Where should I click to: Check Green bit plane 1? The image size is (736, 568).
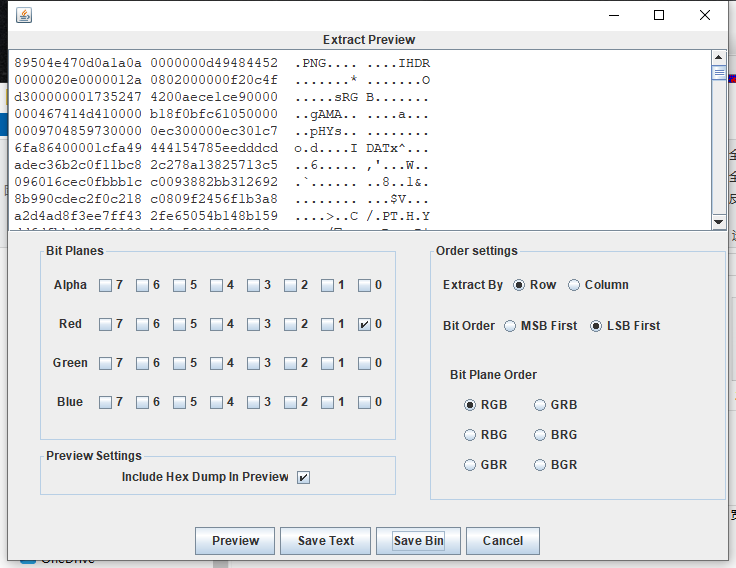[x=327, y=363]
